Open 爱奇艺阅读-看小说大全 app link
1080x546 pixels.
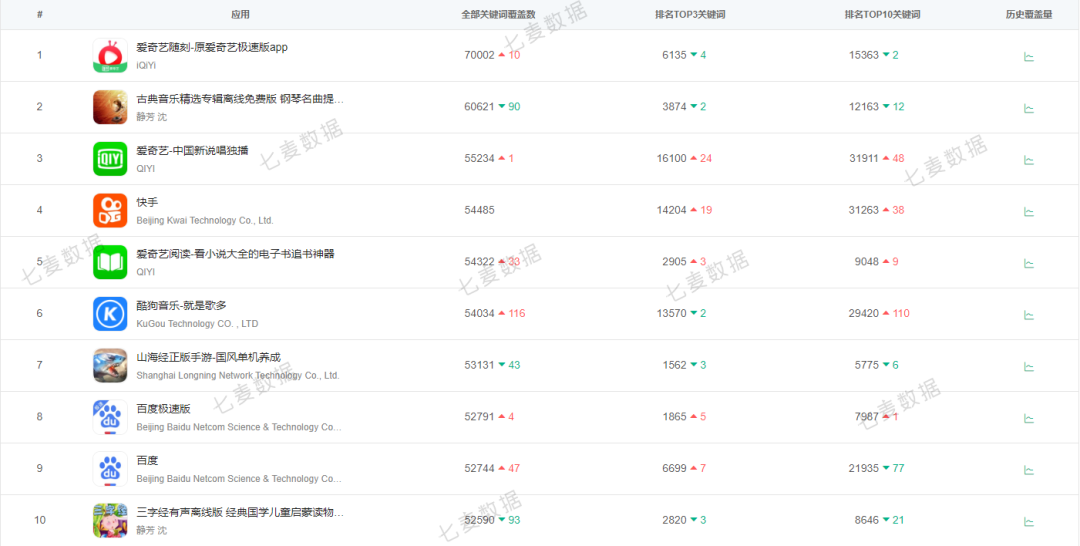(x=236, y=254)
